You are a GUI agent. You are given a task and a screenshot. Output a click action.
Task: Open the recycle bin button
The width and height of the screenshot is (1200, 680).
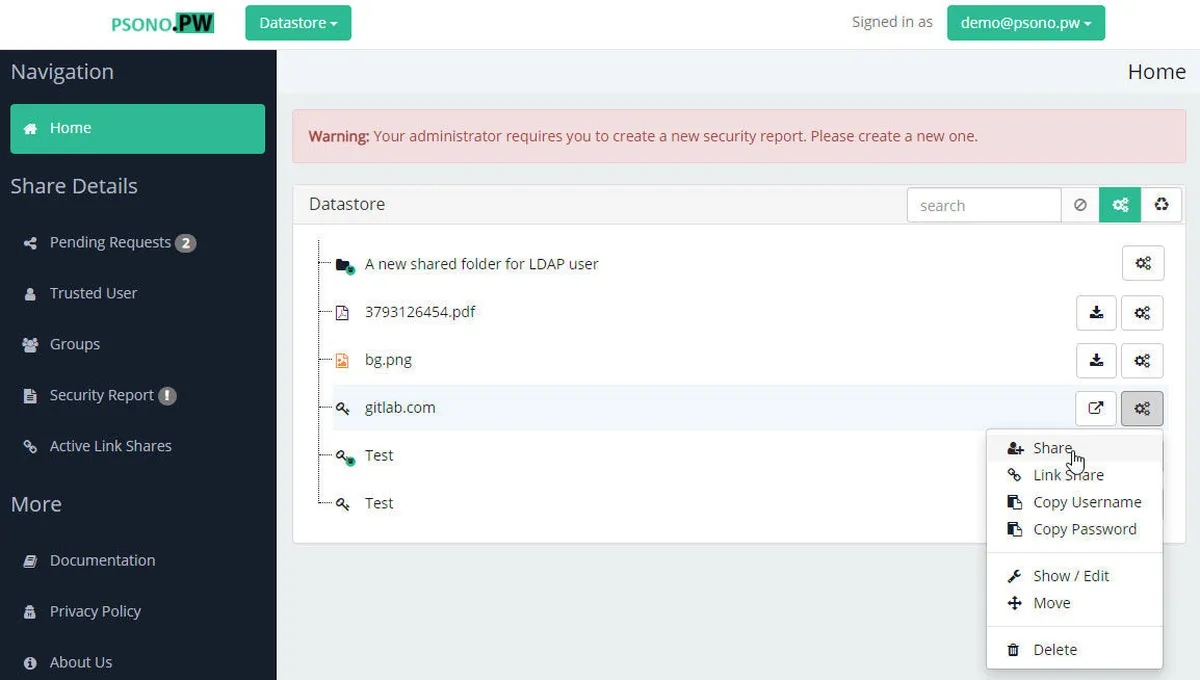[x=1161, y=205]
